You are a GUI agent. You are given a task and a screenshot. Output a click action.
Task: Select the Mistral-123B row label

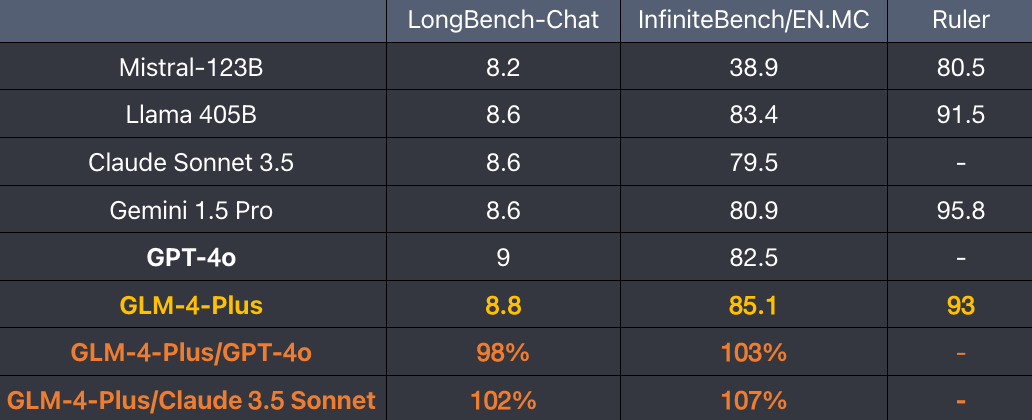(192, 67)
